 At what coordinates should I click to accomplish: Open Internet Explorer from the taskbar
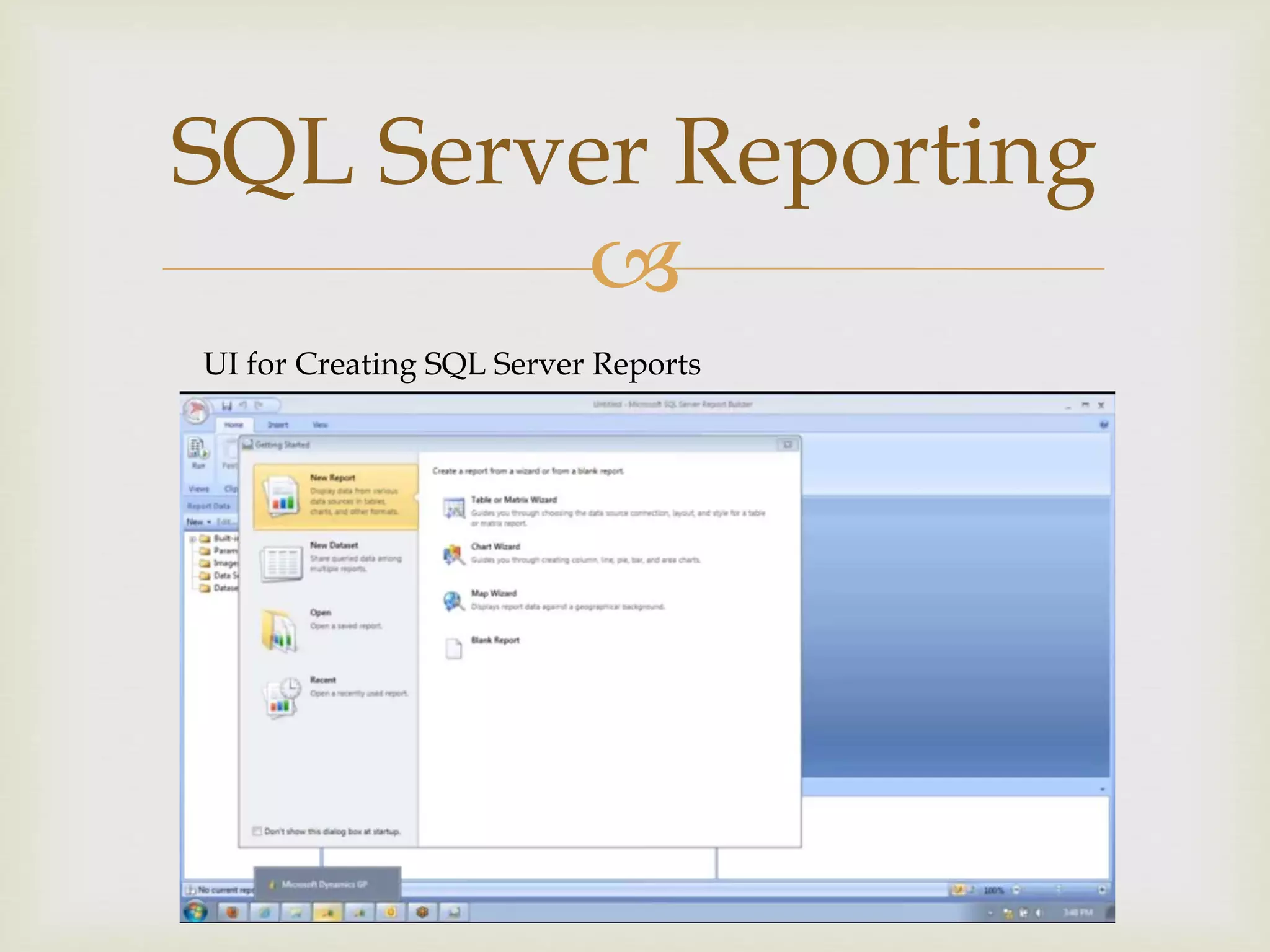[265, 912]
